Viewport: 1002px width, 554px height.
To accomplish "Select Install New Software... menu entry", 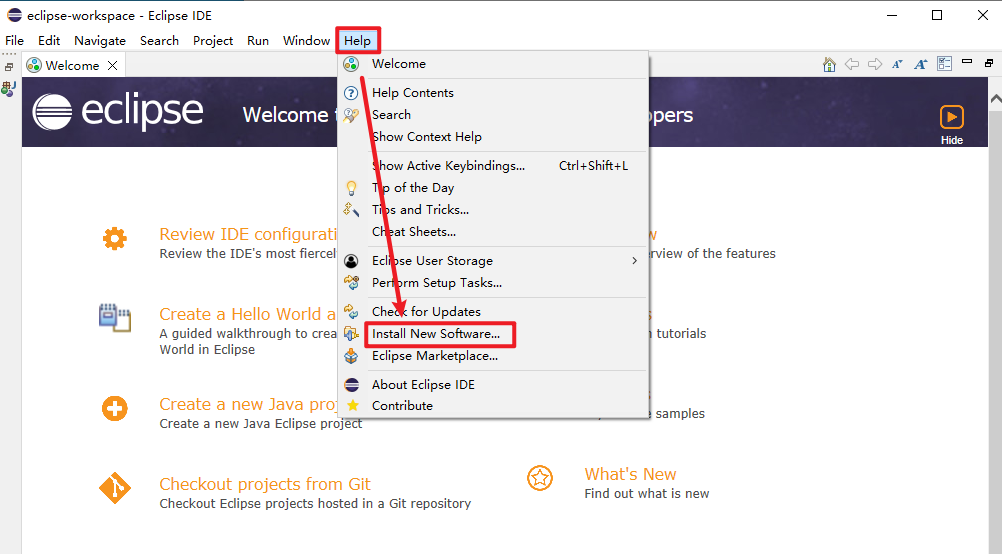I will point(435,334).
